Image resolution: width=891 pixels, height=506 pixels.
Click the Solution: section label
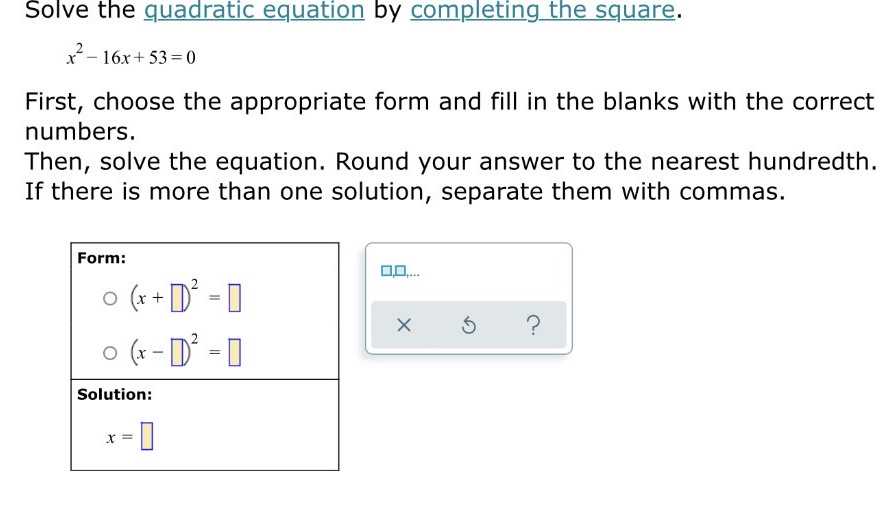click(115, 394)
